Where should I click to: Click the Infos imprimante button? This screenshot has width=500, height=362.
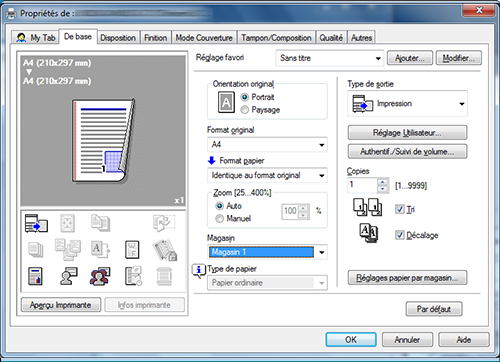[x=144, y=305]
